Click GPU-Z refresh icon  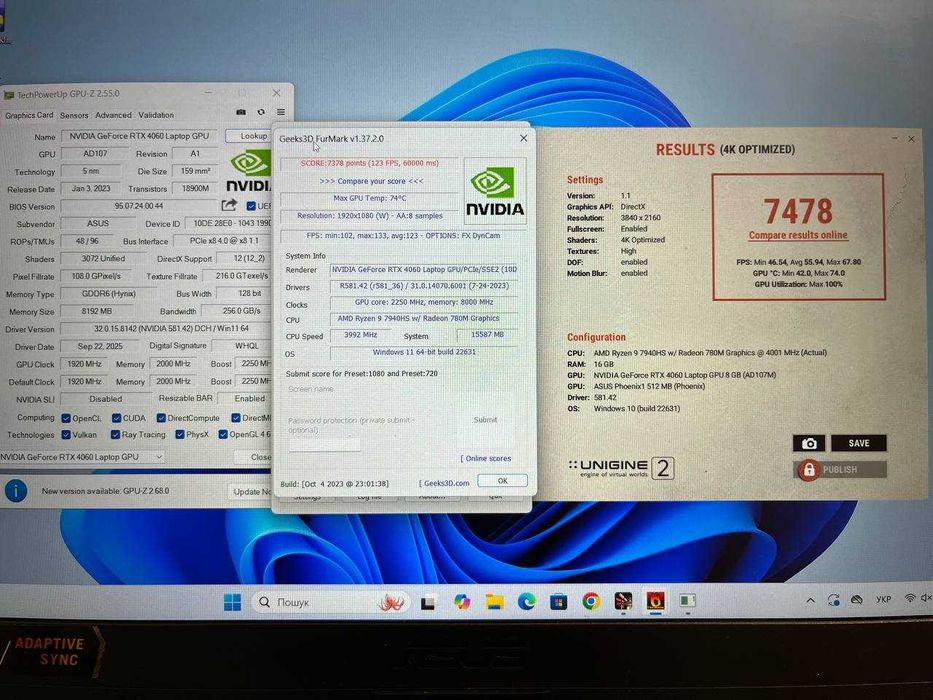tap(261, 112)
